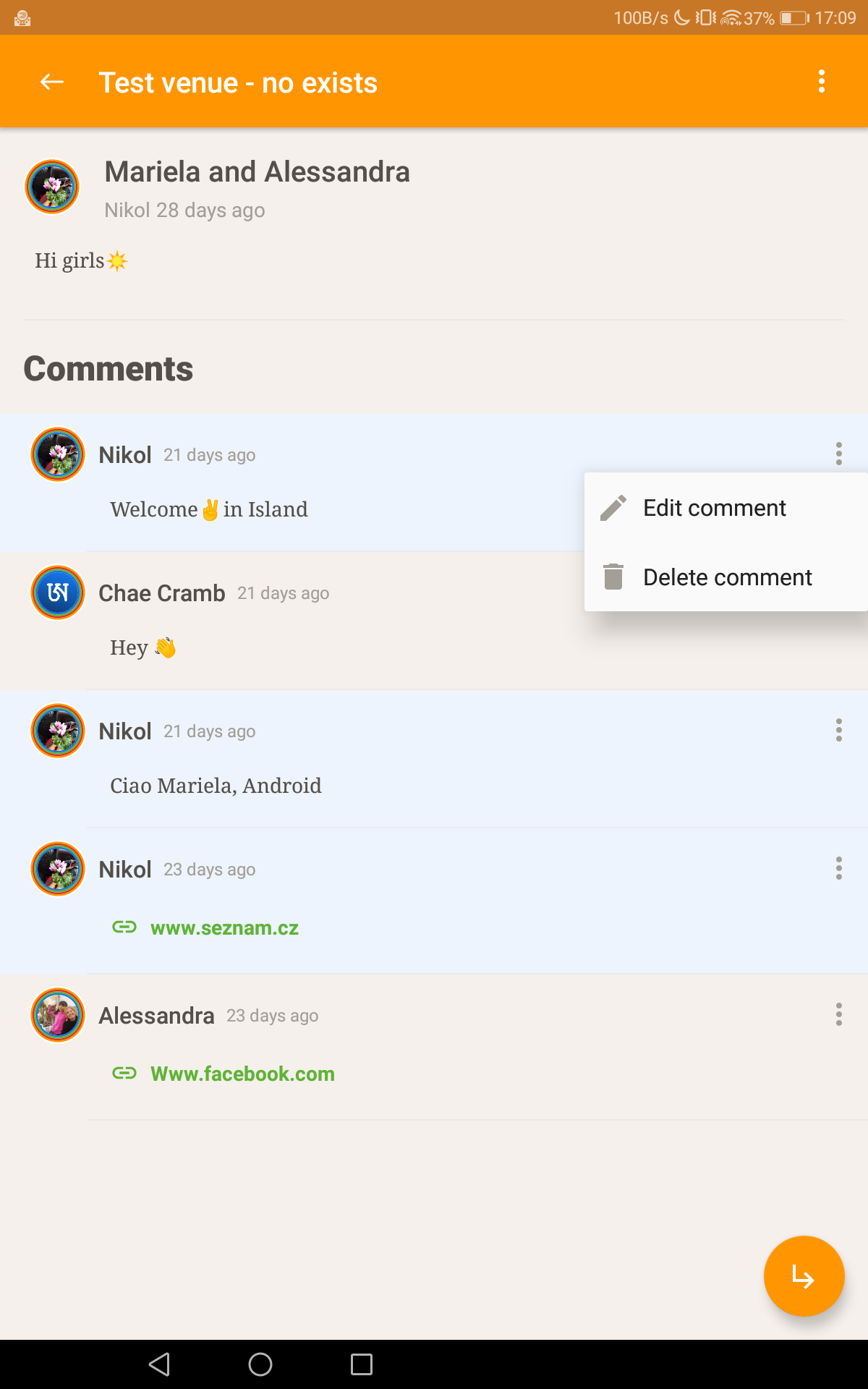Tap the trash icon for Delete comment
Image resolution: width=868 pixels, height=1389 pixels.
613,577
